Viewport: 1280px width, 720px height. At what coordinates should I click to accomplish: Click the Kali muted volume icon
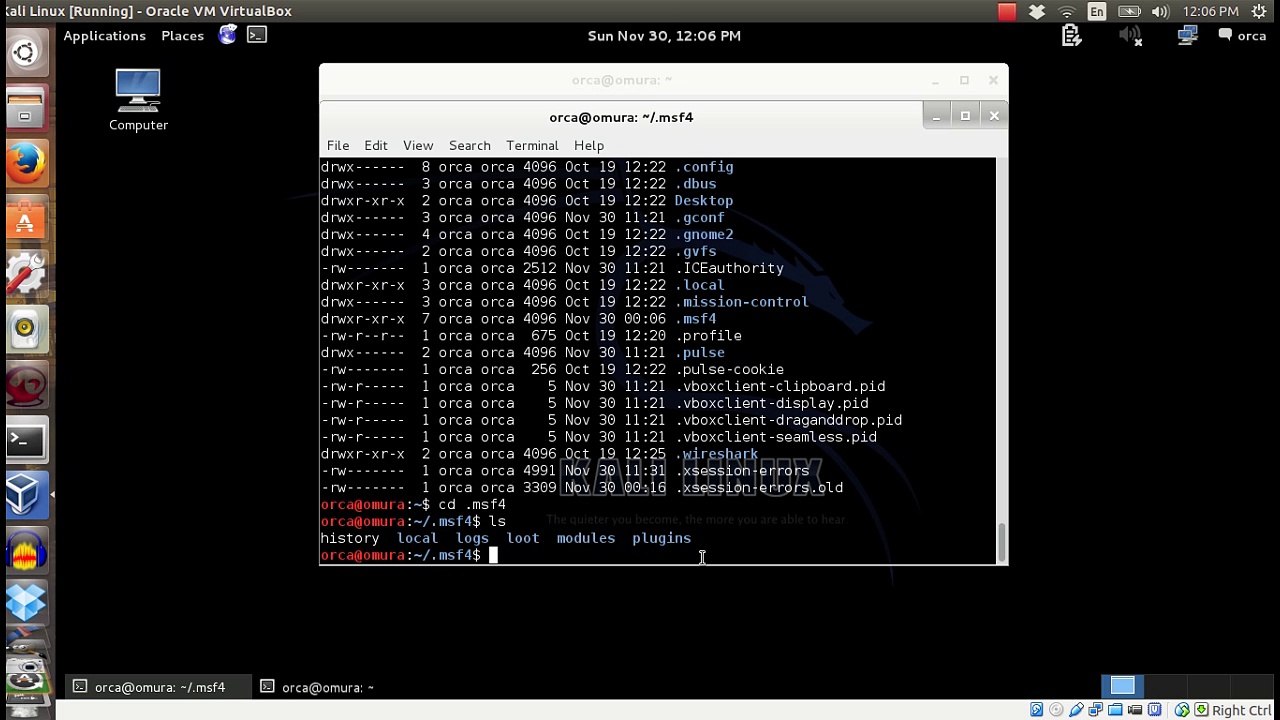tap(1130, 36)
